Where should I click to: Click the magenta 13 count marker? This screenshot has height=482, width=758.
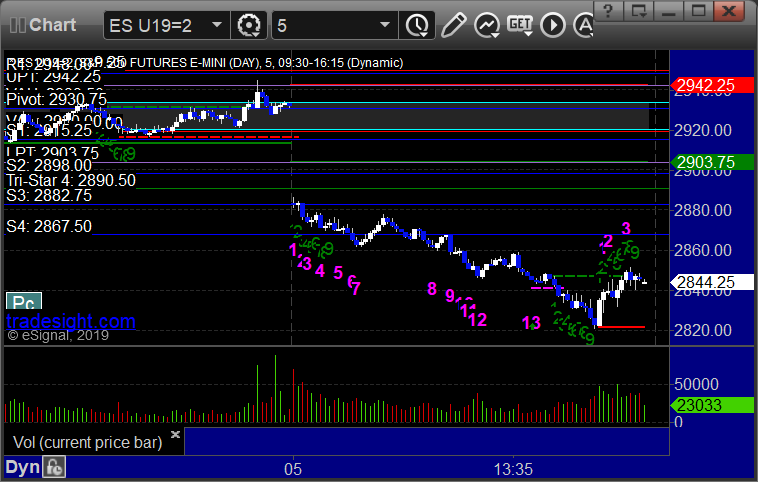(x=531, y=322)
